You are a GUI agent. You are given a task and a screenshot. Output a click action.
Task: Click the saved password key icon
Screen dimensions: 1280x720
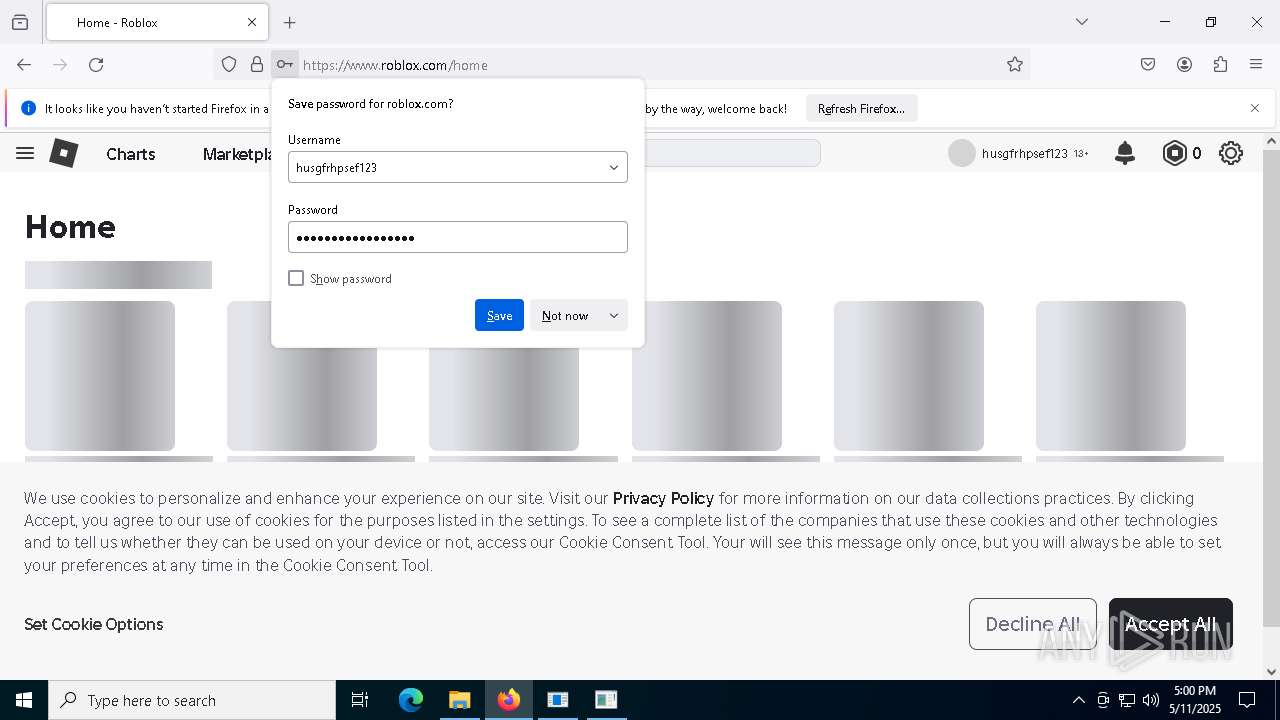click(285, 65)
